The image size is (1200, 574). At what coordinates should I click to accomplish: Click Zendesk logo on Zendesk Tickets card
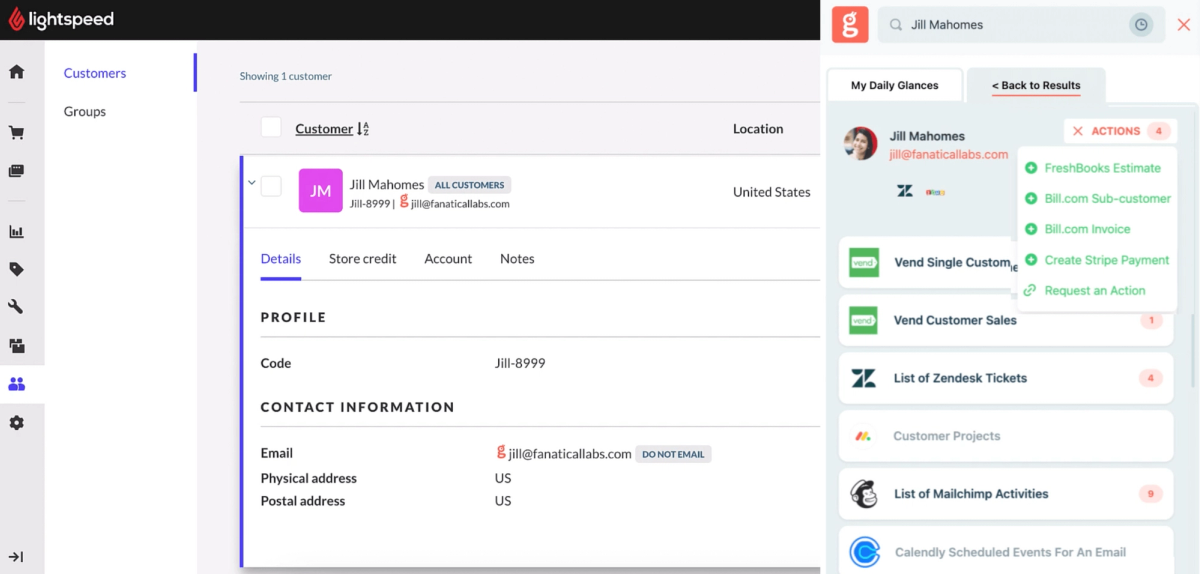pos(864,378)
